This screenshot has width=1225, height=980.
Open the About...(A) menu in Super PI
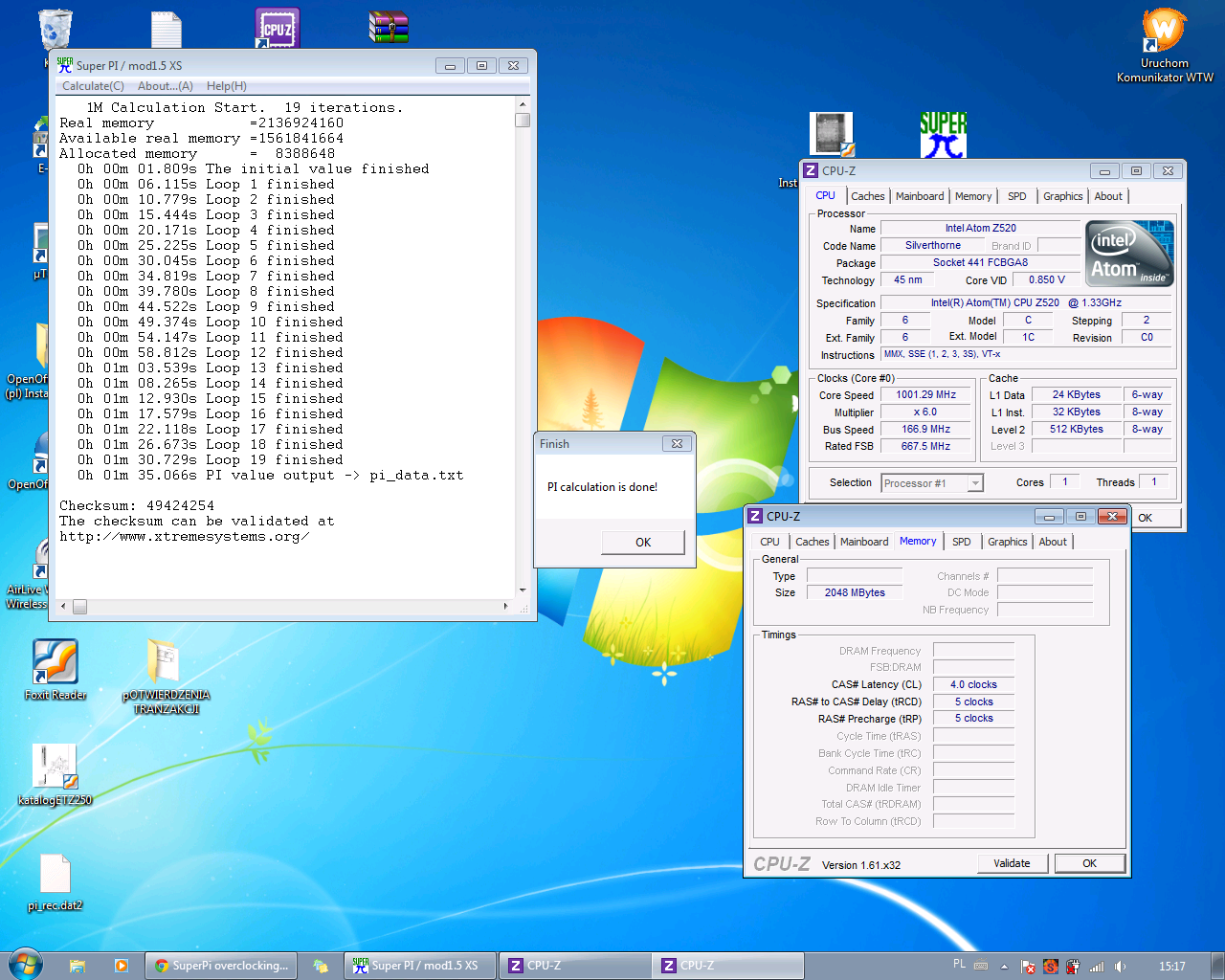pos(165,86)
